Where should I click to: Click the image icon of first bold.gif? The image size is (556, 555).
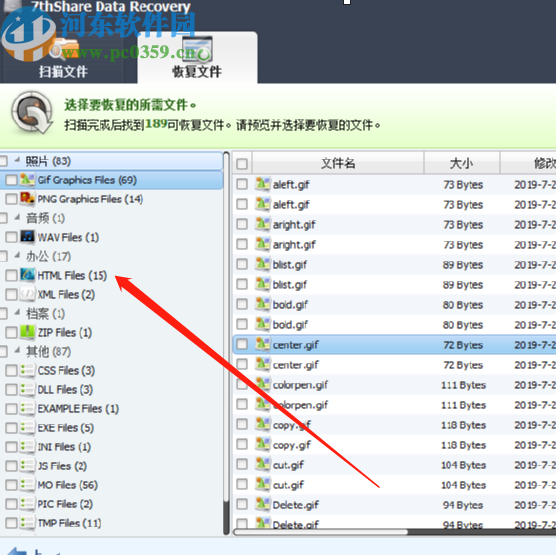pos(262,304)
